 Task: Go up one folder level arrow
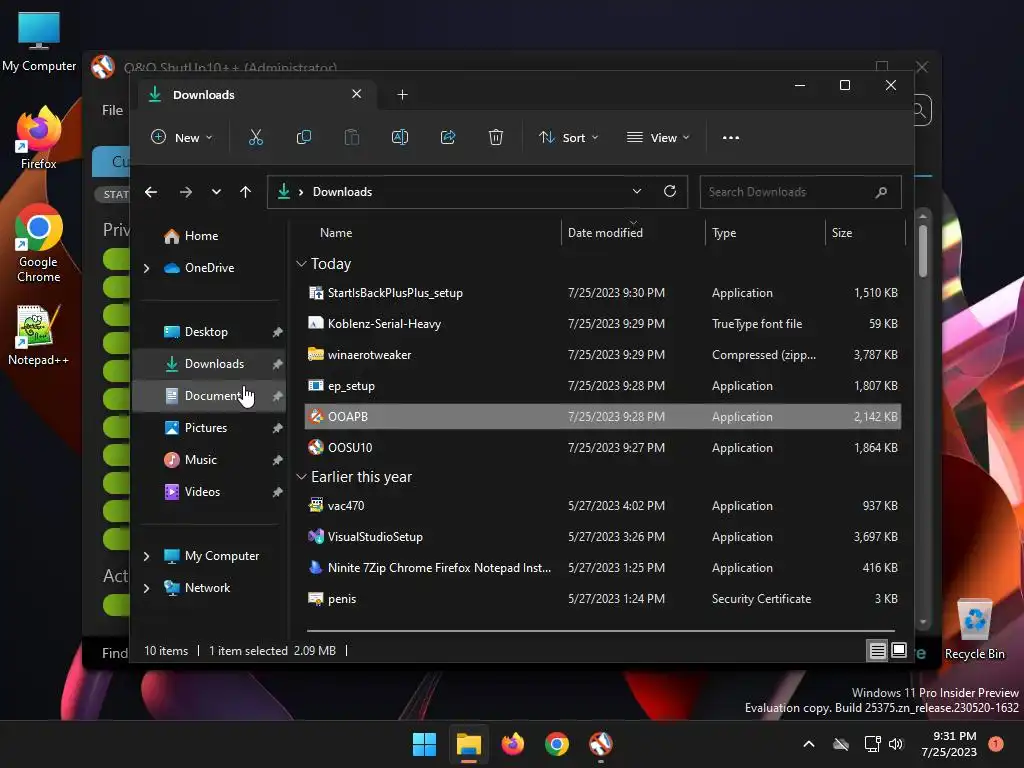(x=245, y=192)
